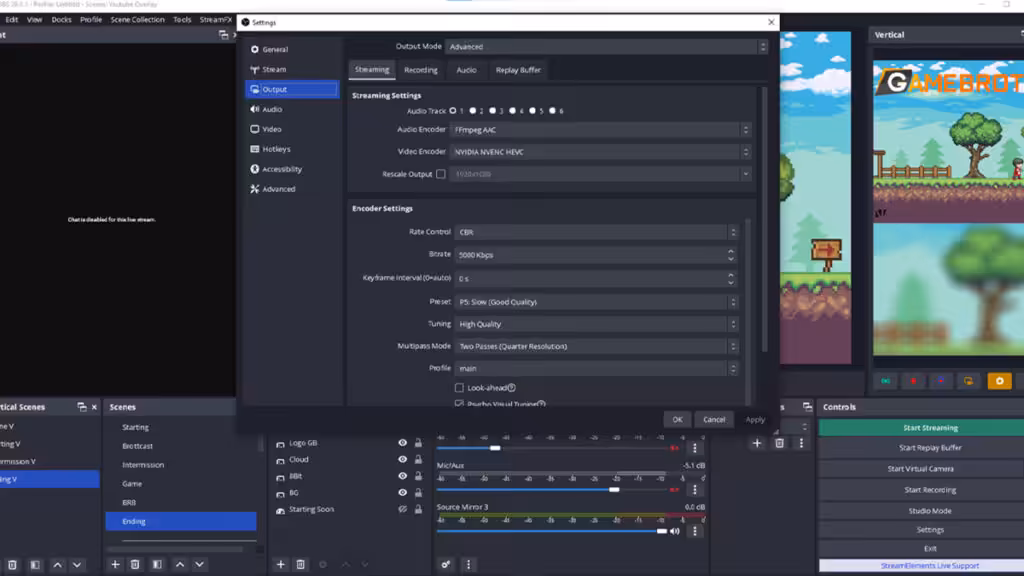Show the hidden Starting Soon source

[403, 509]
